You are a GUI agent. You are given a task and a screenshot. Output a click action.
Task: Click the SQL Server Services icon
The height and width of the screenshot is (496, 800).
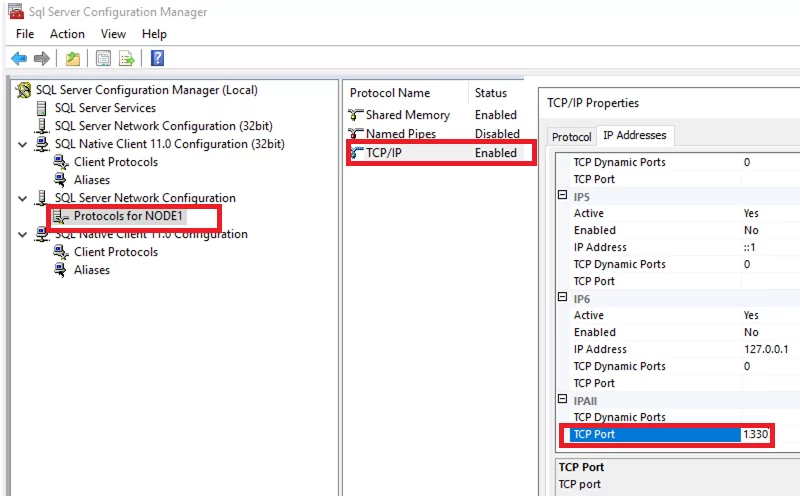pos(42,108)
